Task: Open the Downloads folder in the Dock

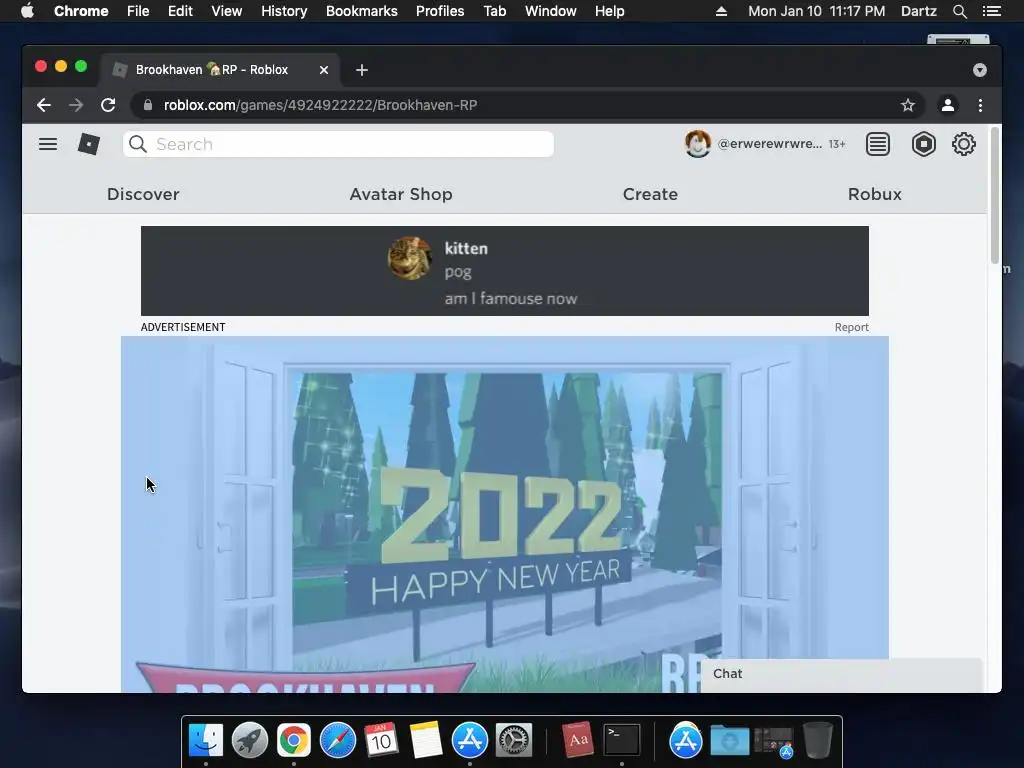Action: [729, 740]
